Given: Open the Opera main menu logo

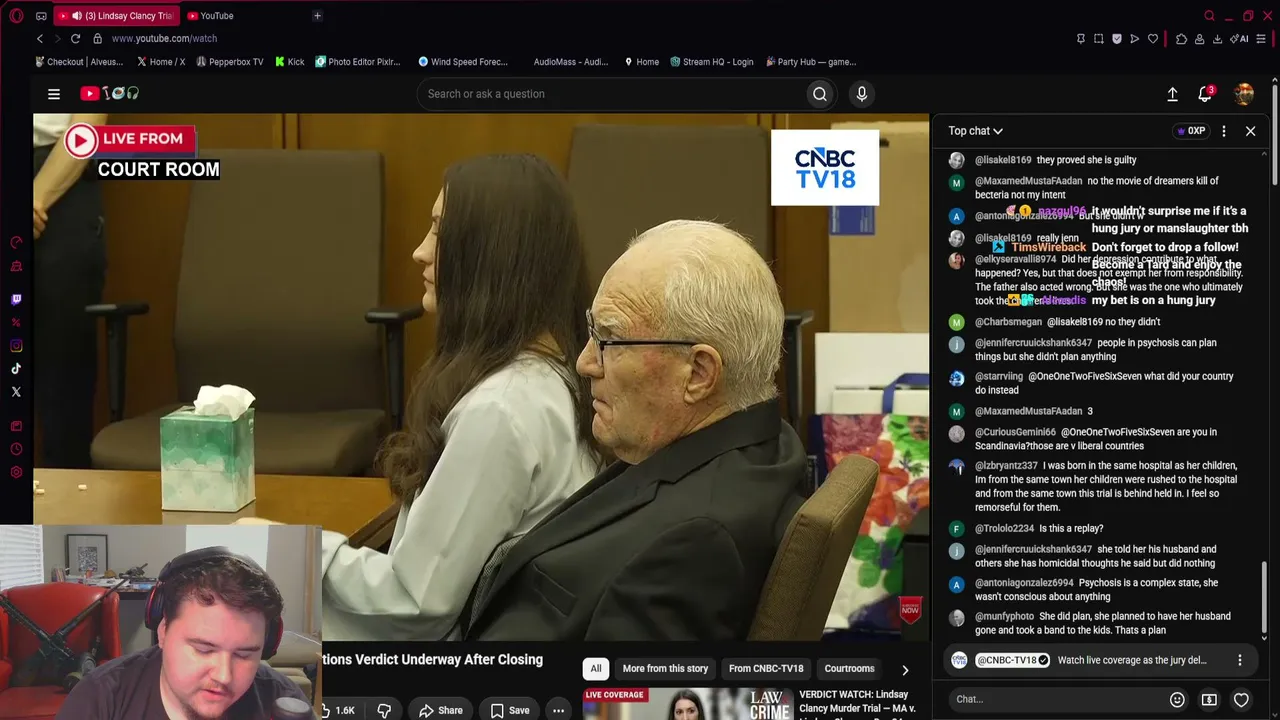Looking at the screenshot, I should 17,16.
